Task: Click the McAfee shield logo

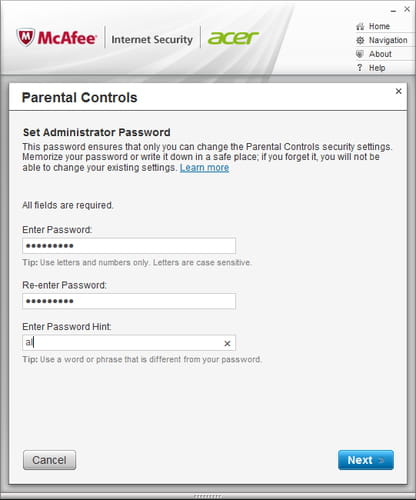Action: tap(26, 38)
